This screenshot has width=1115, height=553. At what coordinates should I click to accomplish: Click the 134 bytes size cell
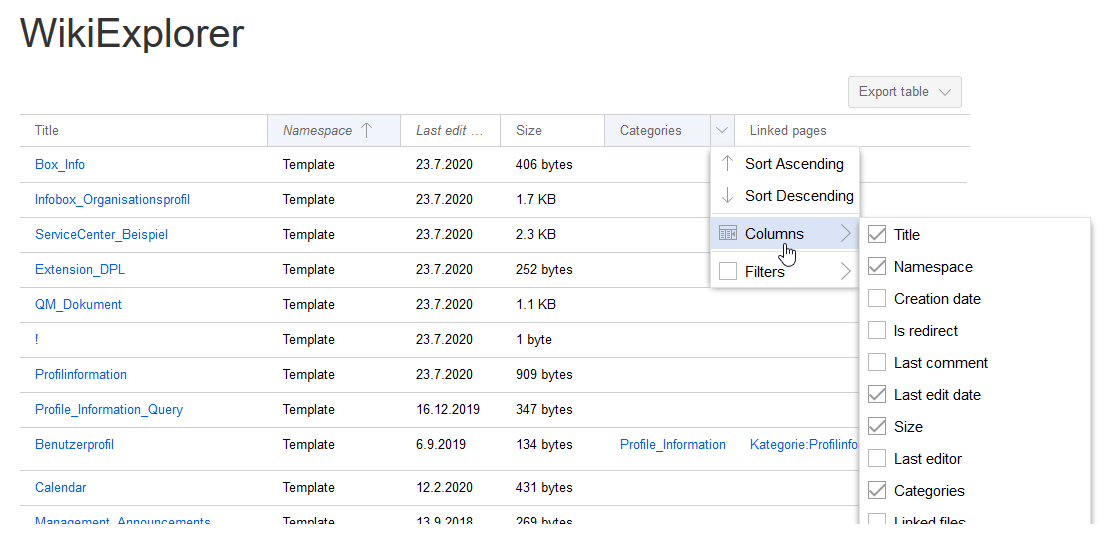544,444
